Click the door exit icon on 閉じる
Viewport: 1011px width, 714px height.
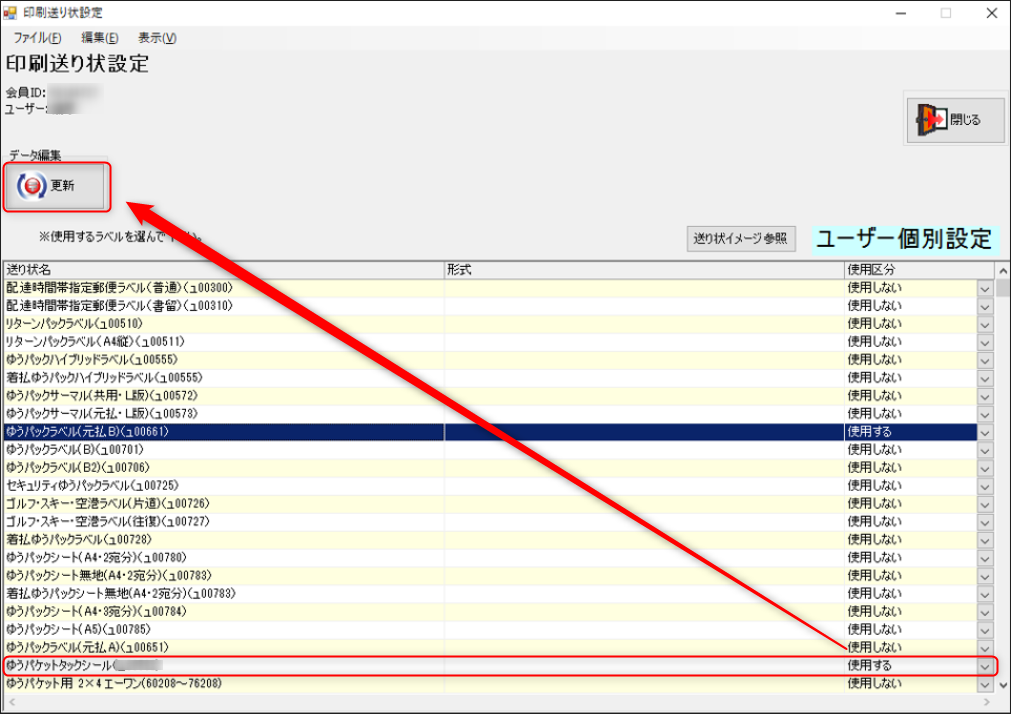pos(930,119)
